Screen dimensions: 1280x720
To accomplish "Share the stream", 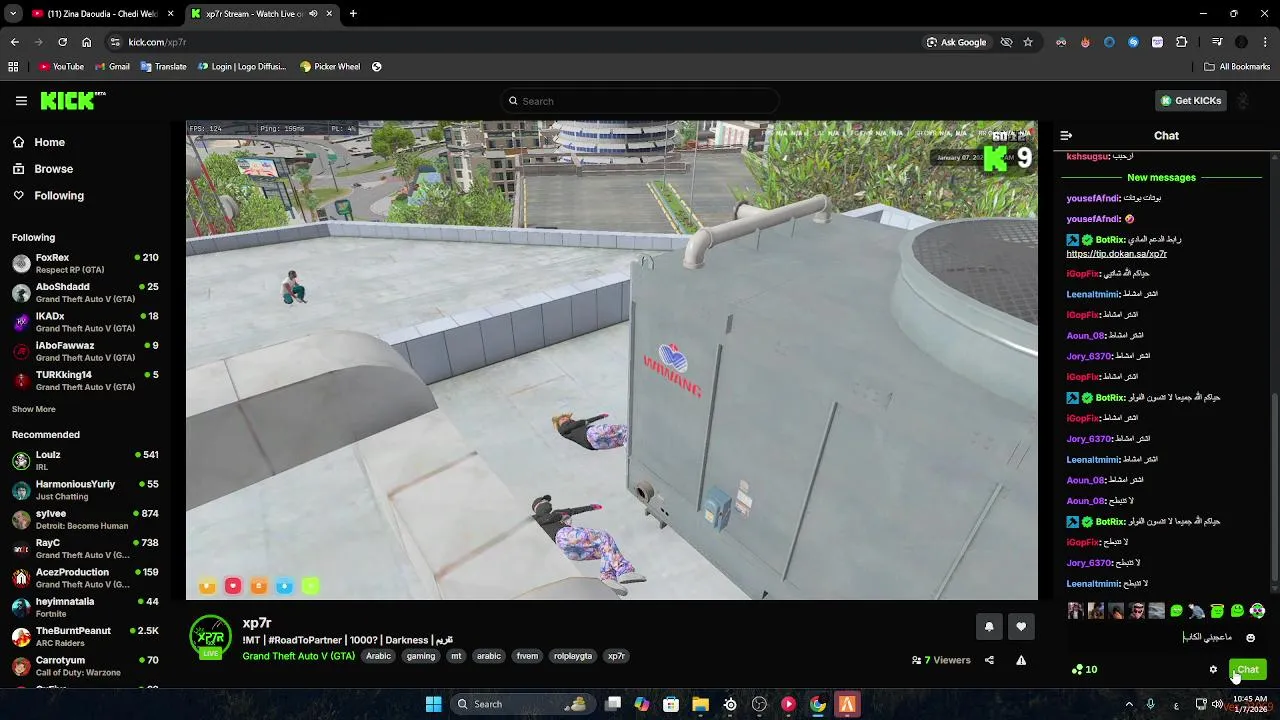I will [x=989, y=660].
